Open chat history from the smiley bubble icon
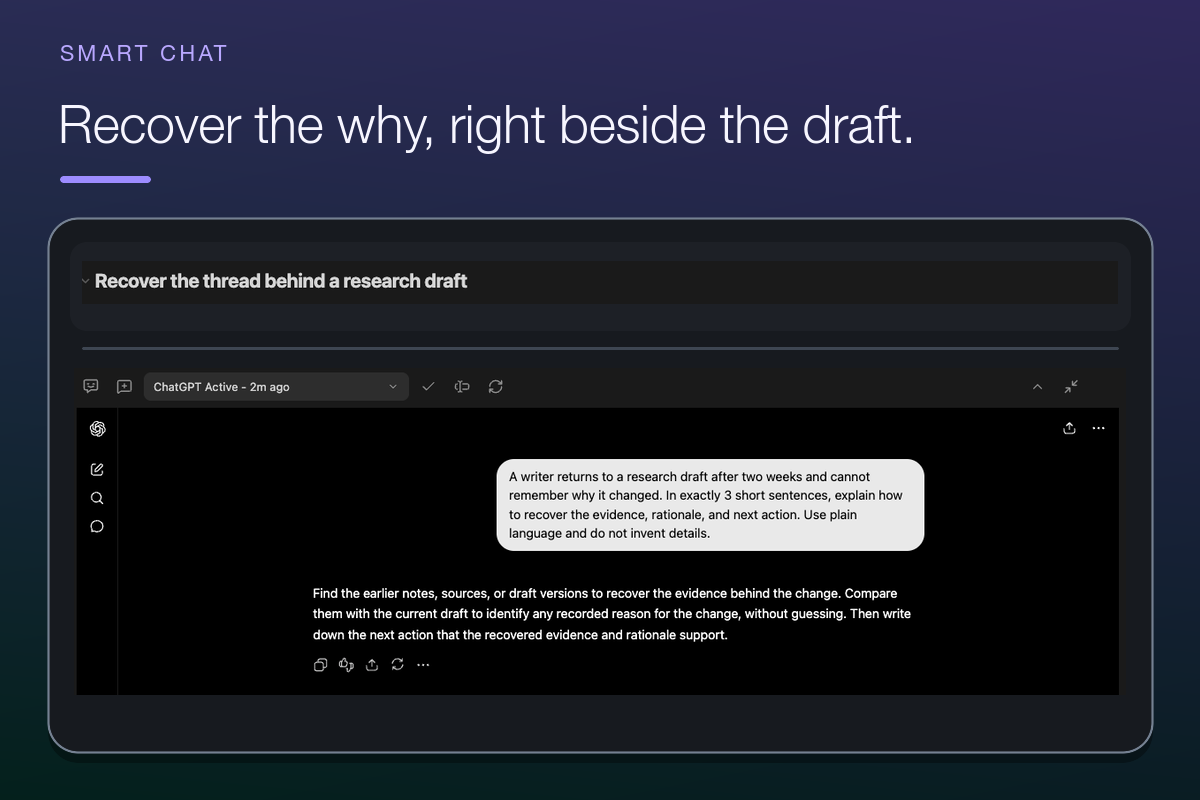The width and height of the screenshot is (1200, 800). 91,386
